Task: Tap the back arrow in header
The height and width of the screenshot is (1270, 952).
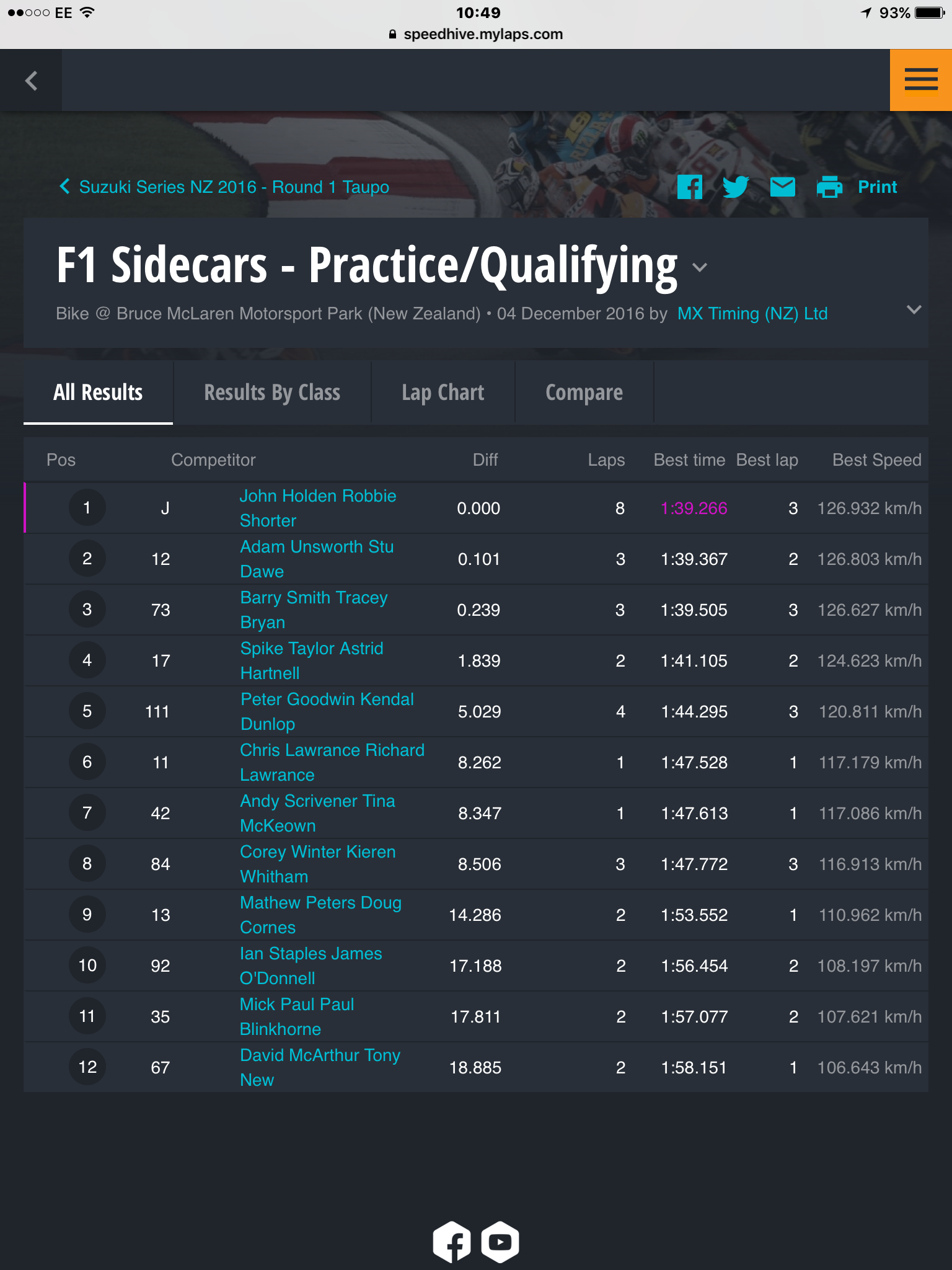Action: 31,80
